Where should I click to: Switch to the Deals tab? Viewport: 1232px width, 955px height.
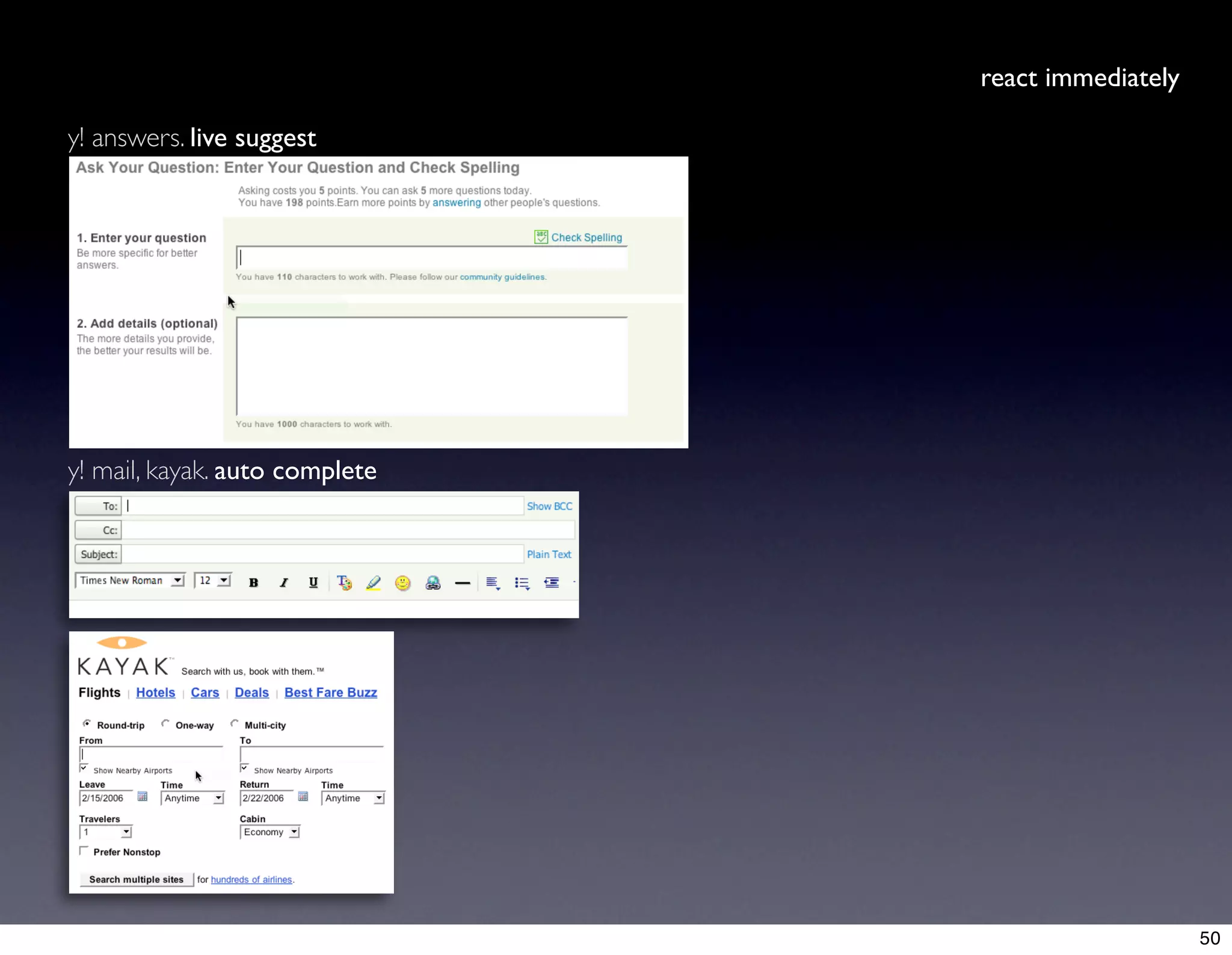(251, 693)
